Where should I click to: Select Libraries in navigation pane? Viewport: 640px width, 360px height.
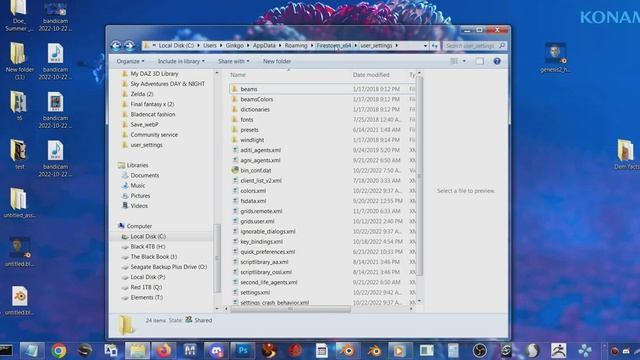[137, 165]
